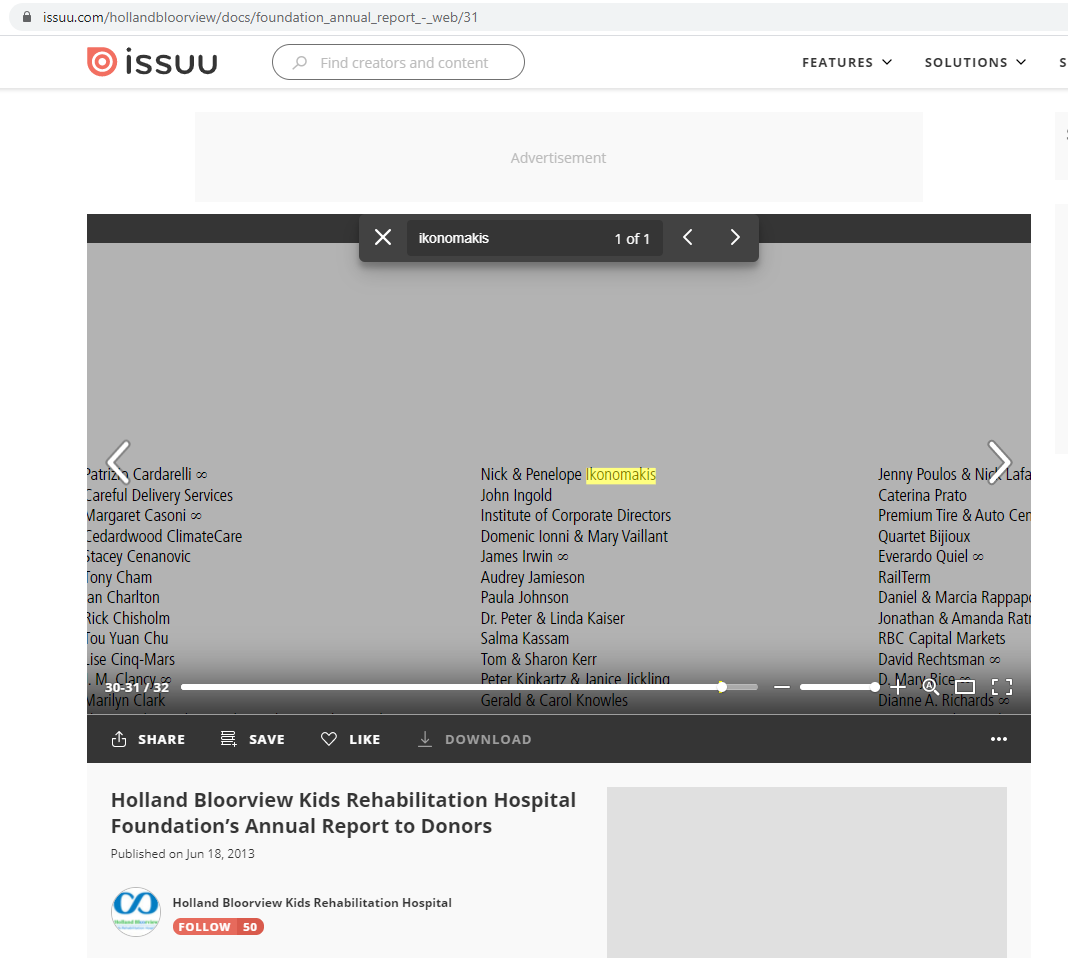Image resolution: width=1068 pixels, height=958 pixels.
Task: Click 'Paula Johnson' in donor list
Action: pyautogui.click(x=524, y=597)
